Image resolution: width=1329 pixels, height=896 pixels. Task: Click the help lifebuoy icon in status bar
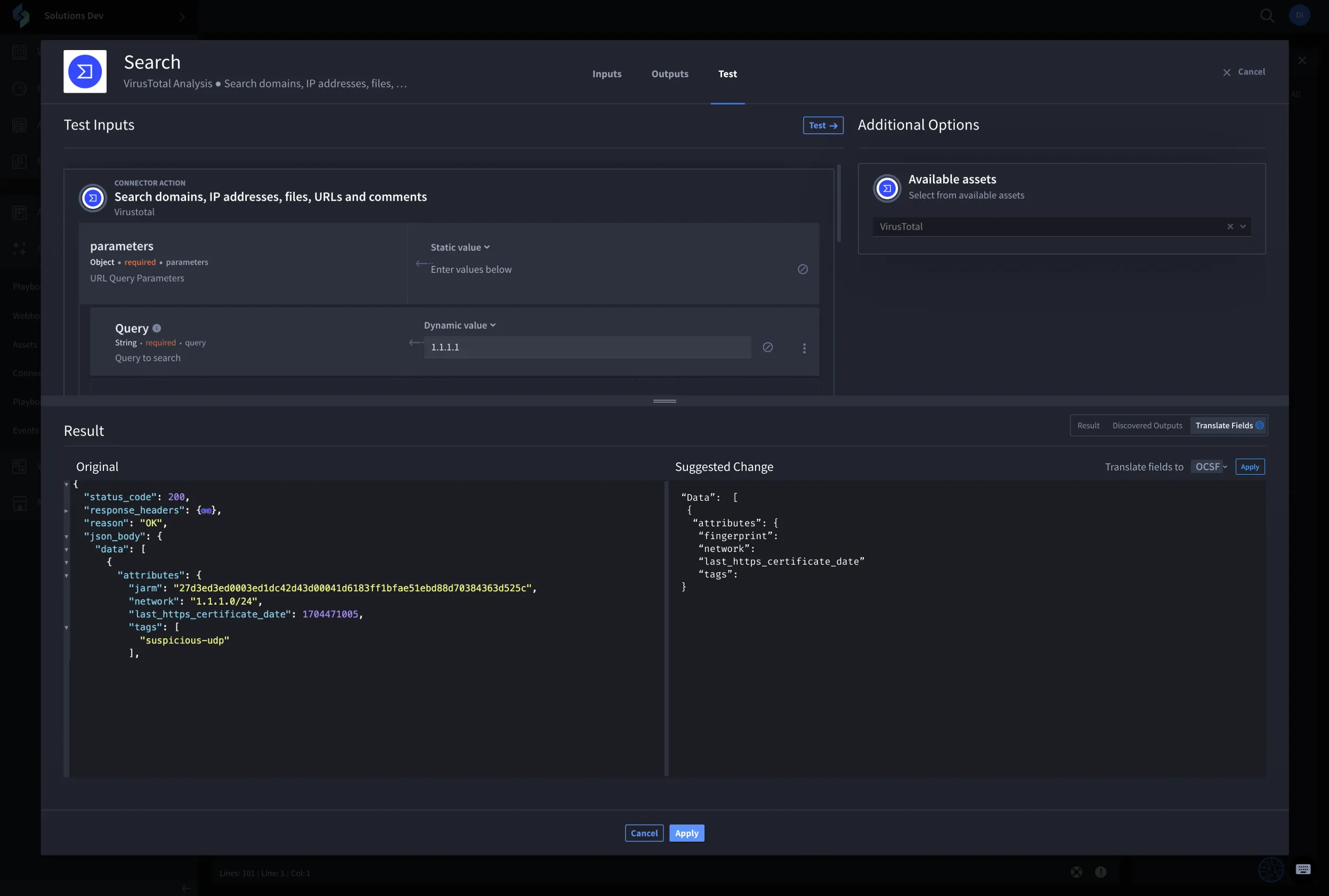(x=1076, y=871)
